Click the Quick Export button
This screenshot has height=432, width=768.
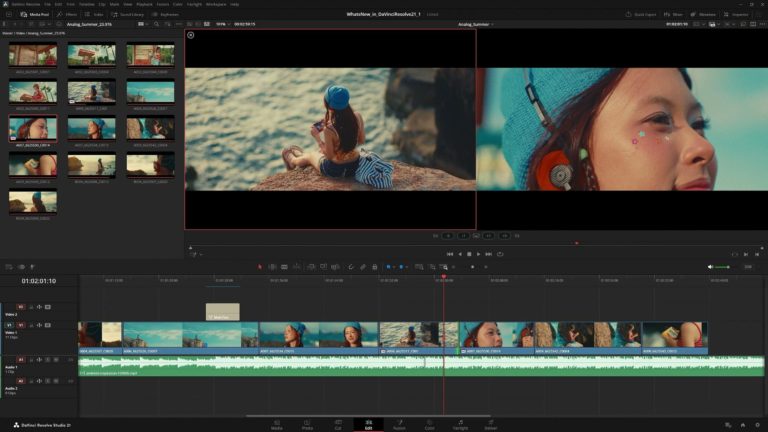[641, 15]
